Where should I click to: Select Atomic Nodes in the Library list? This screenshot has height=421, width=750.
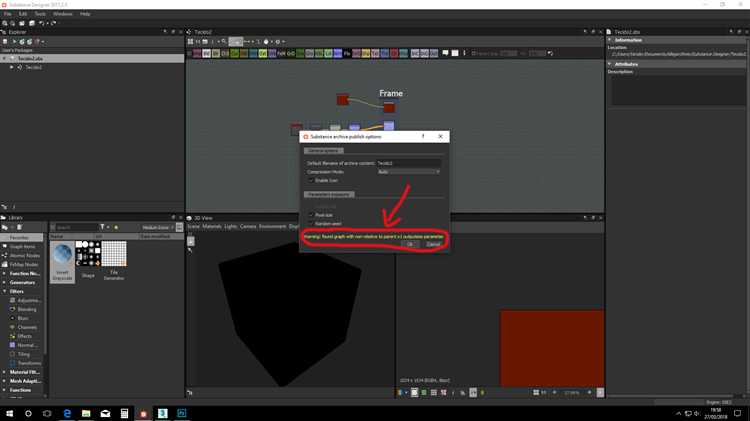pos(23,255)
